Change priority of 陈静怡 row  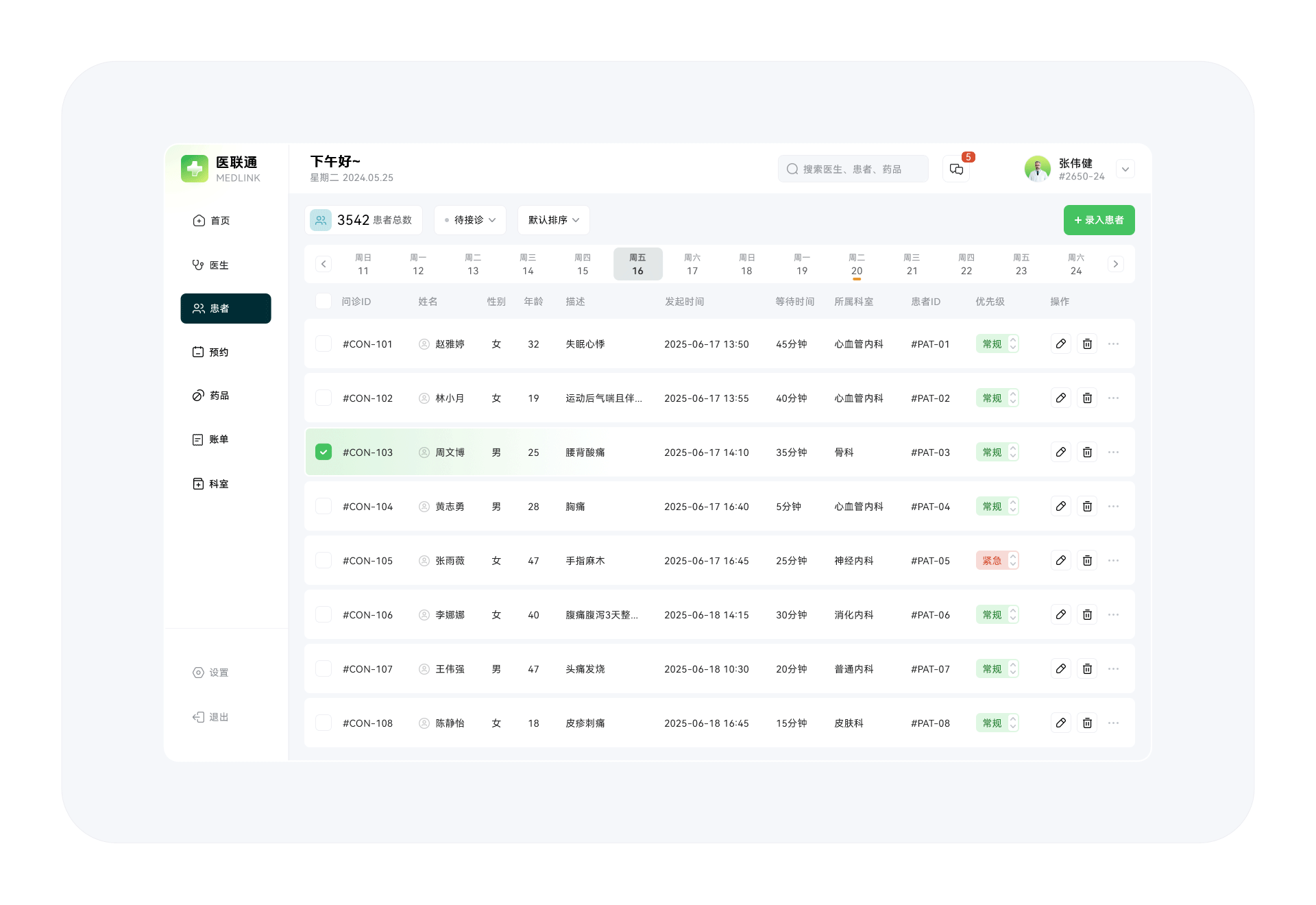coord(997,723)
